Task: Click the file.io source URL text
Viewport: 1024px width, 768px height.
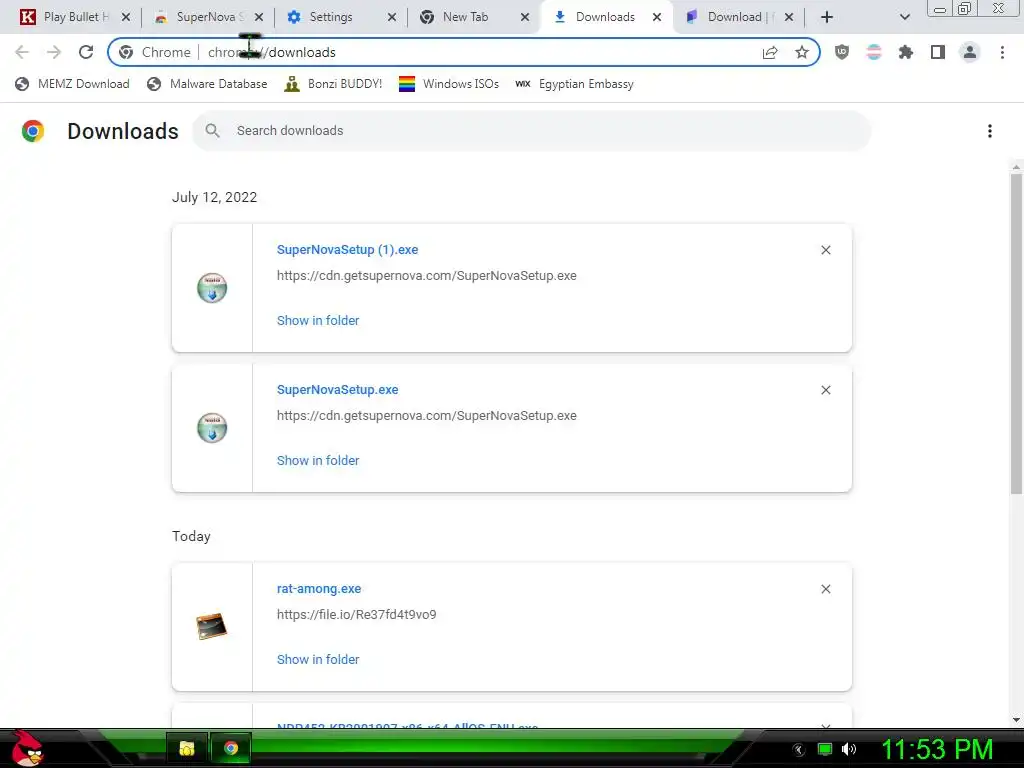Action: 356,615
